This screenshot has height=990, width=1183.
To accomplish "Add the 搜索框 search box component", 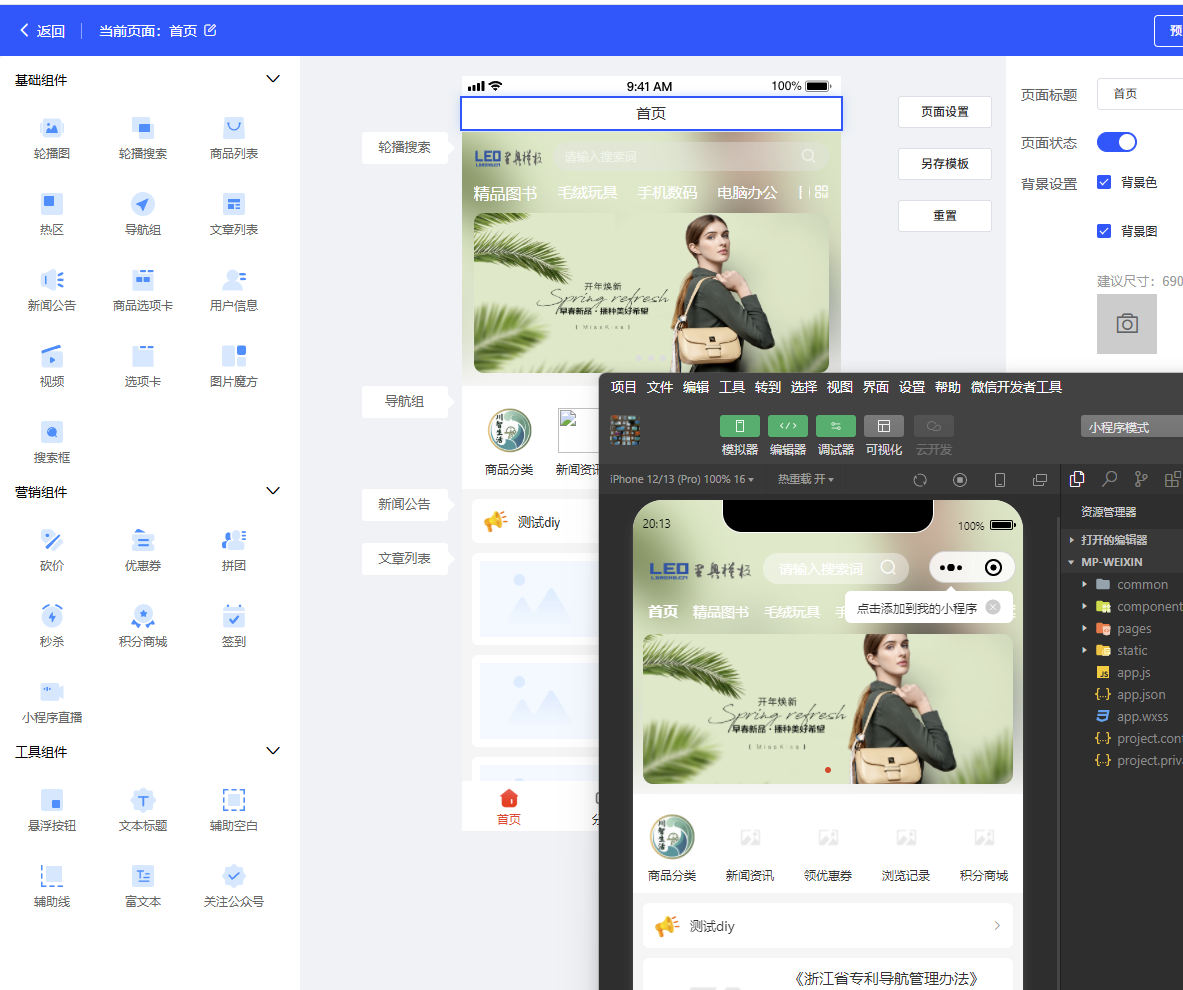I will pos(51,443).
